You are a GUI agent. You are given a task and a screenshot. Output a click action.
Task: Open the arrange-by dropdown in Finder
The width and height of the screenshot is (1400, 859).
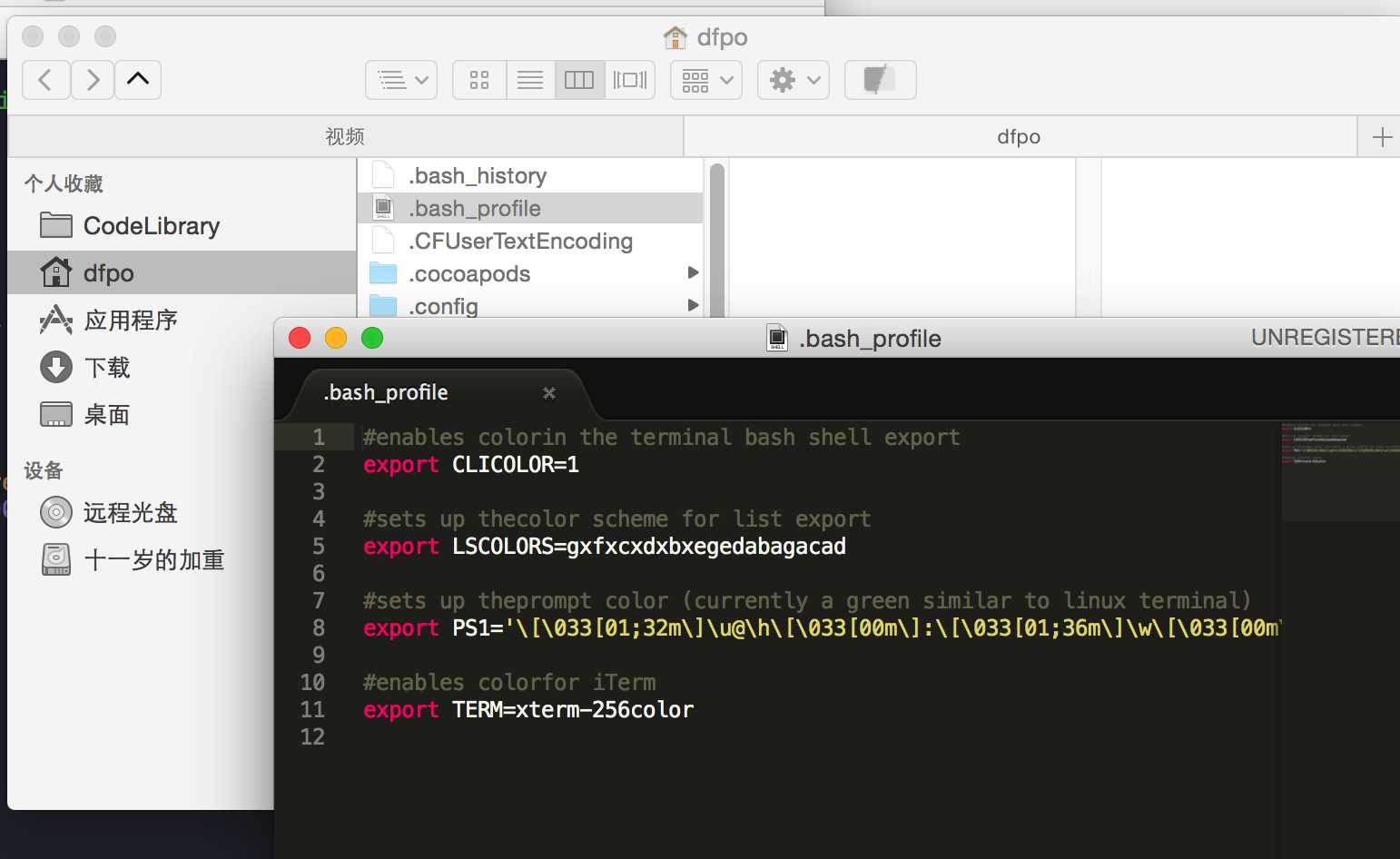coord(706,80)
